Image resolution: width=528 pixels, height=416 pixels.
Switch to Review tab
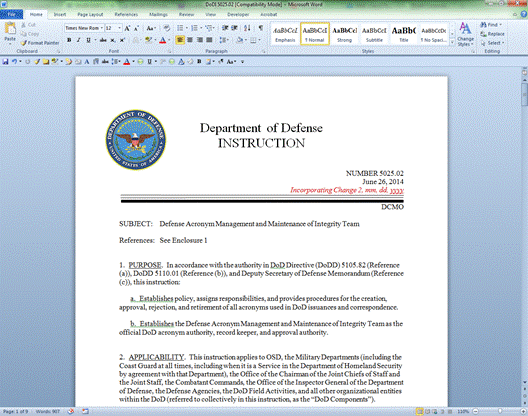click(x=186, y=14)
